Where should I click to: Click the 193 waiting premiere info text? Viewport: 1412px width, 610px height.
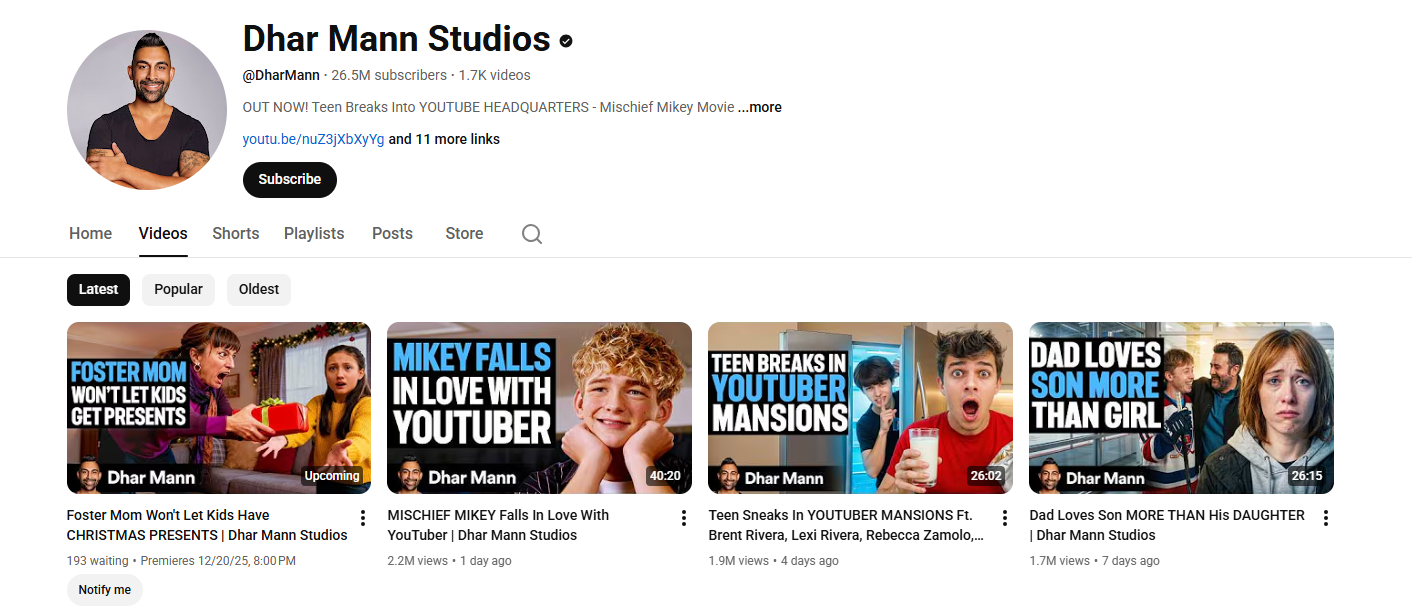tap(181, 561)
